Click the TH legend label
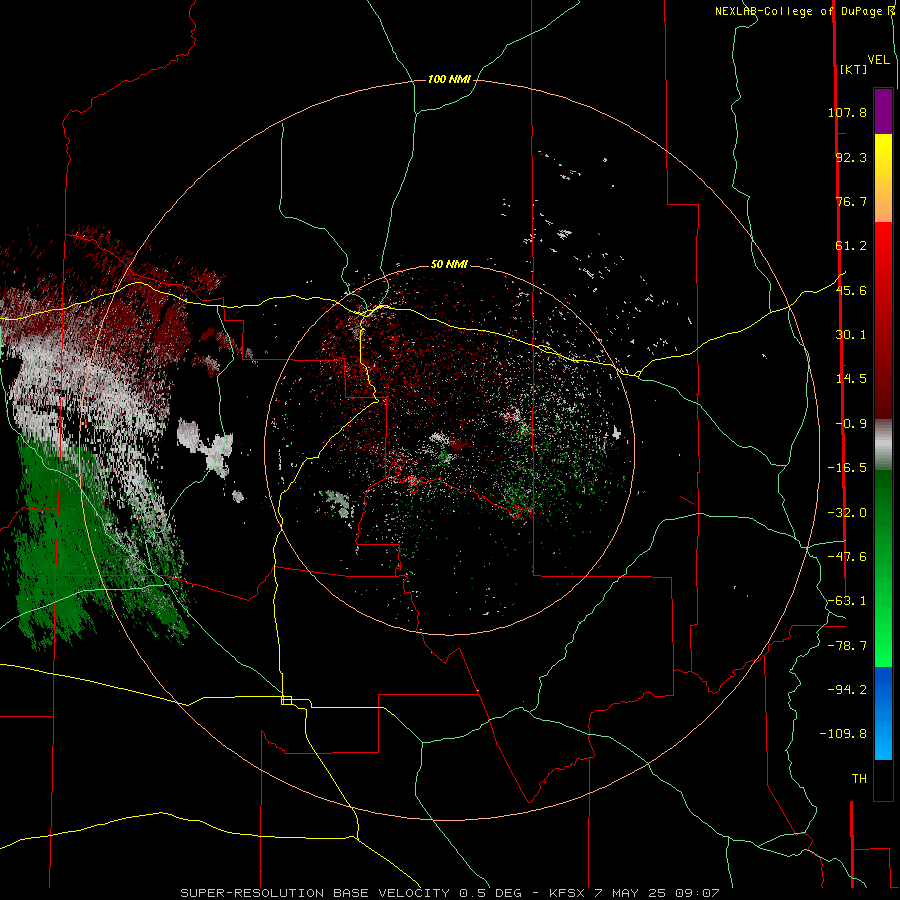Viewport: 900px width, 900px height. pos(859,779)
